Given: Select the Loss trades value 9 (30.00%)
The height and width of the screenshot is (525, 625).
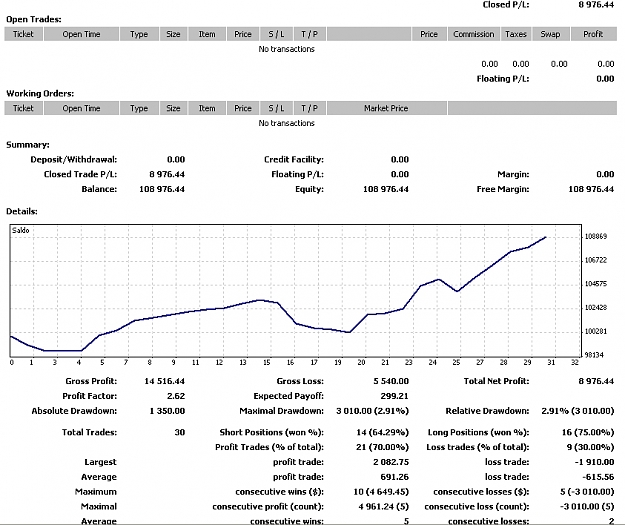Looking at the screenshot, I should (591, 447).
